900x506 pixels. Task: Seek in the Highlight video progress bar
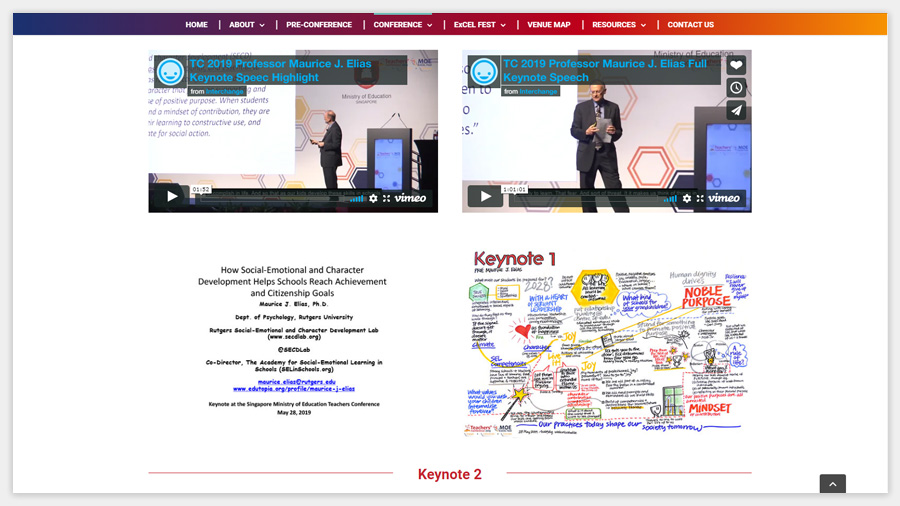271,199
